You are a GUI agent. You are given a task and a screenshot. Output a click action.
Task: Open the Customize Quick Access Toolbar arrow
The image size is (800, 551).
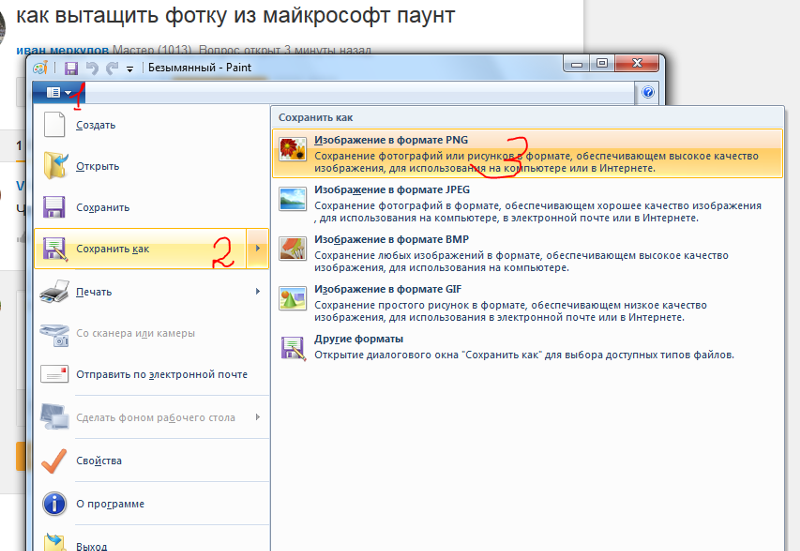pos(130,69)
